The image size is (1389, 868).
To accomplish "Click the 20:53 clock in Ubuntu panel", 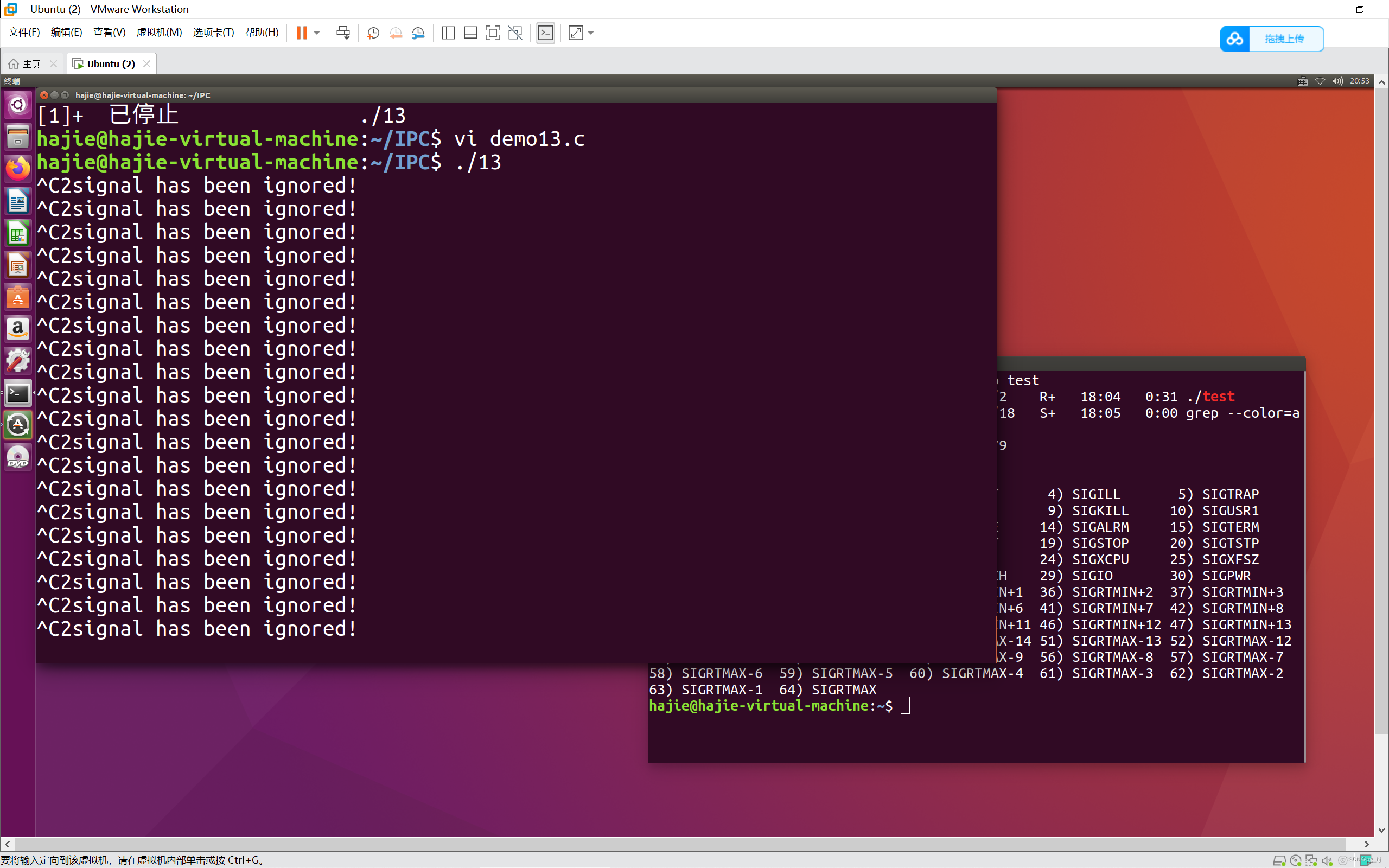I will click(1359, 81).
